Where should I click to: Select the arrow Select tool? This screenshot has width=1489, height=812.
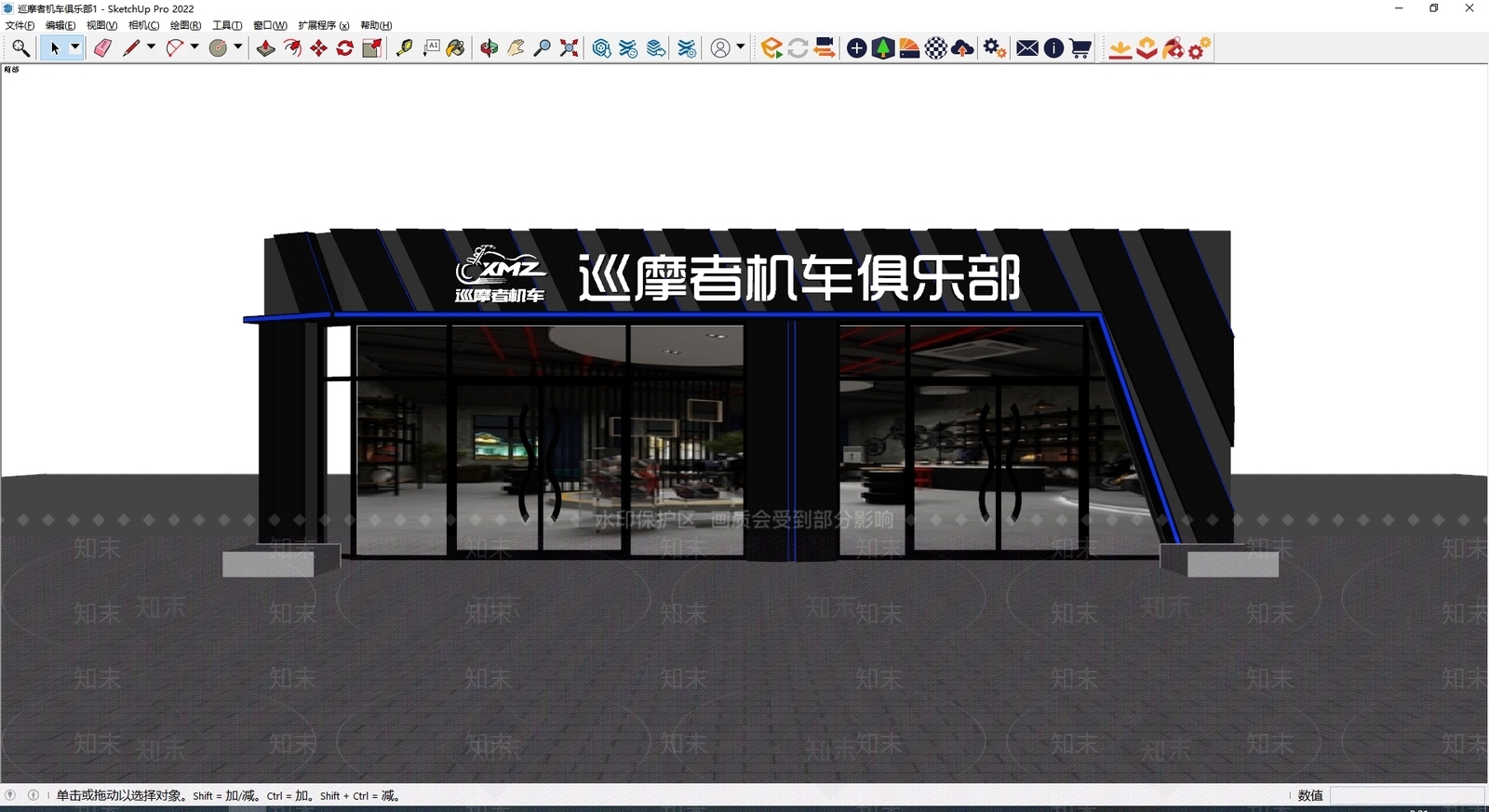(x=54, y=48)
